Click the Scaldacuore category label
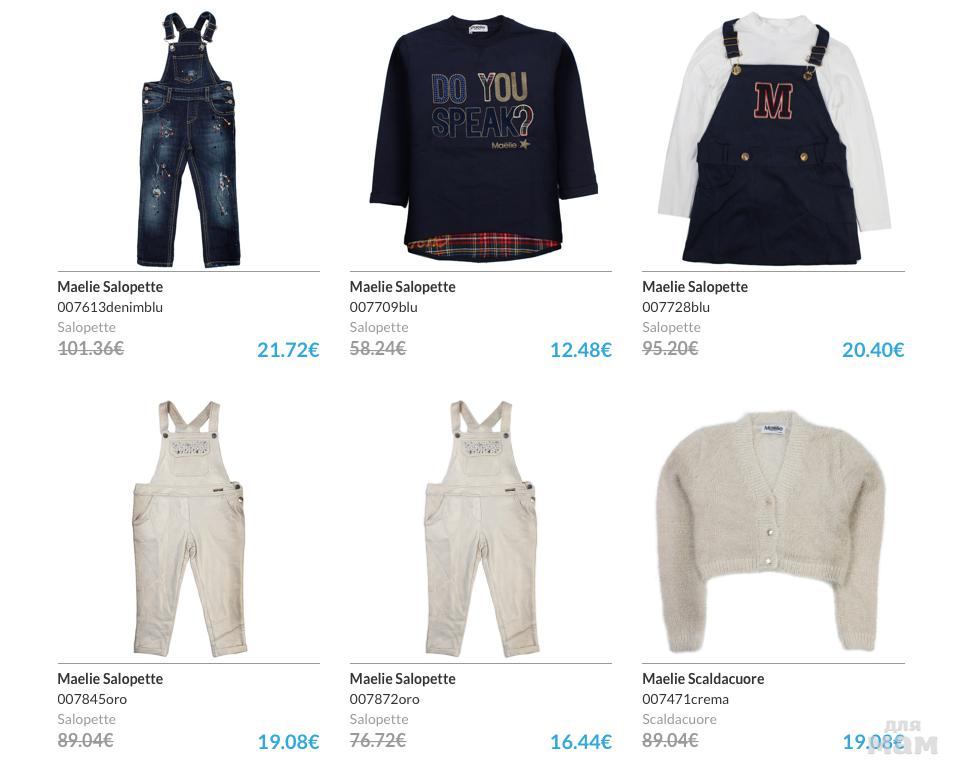The height and width of the screenshot is (769, 953). click(679, 719)
